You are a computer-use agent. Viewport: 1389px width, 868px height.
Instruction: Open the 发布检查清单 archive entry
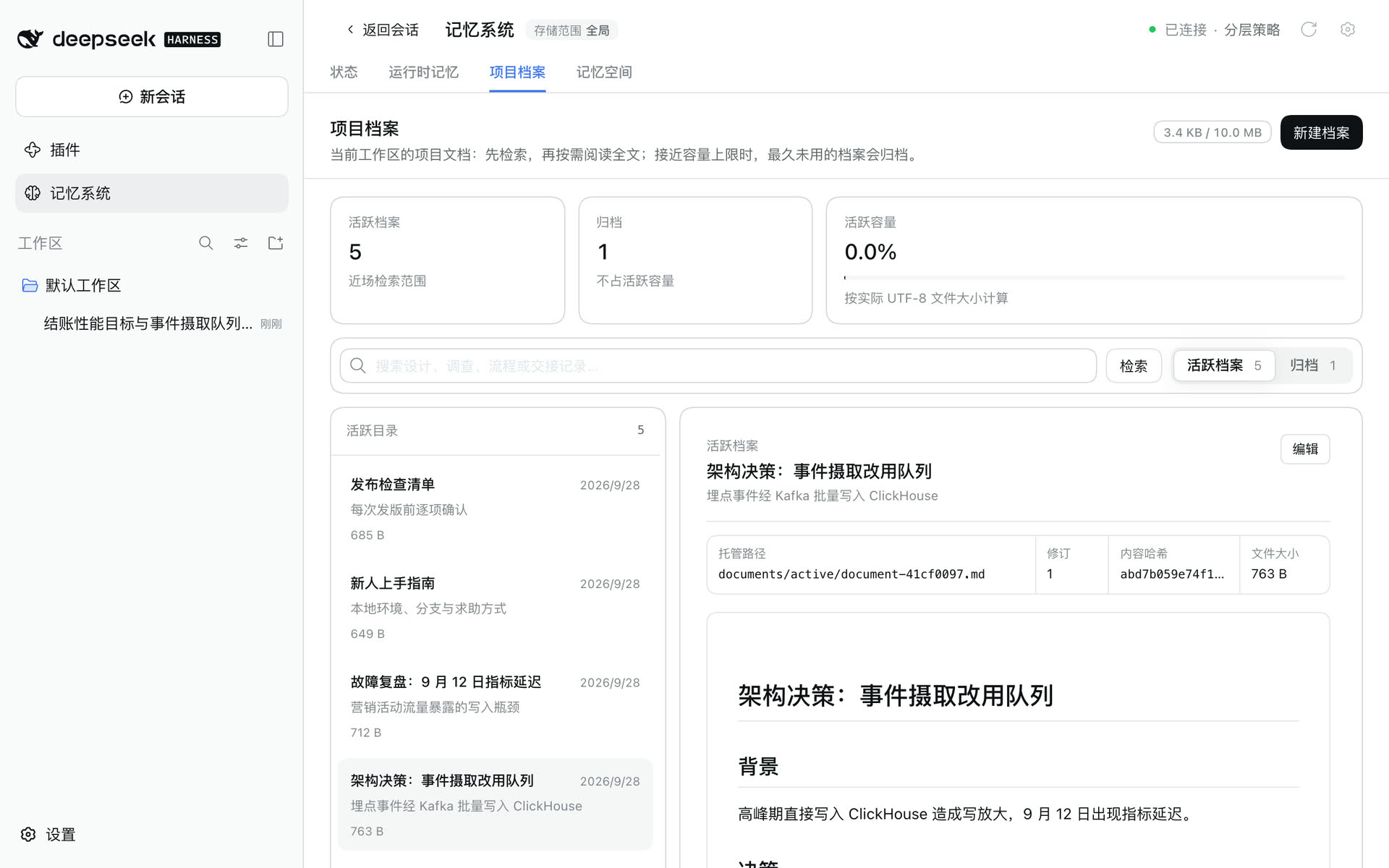[496, 509]
